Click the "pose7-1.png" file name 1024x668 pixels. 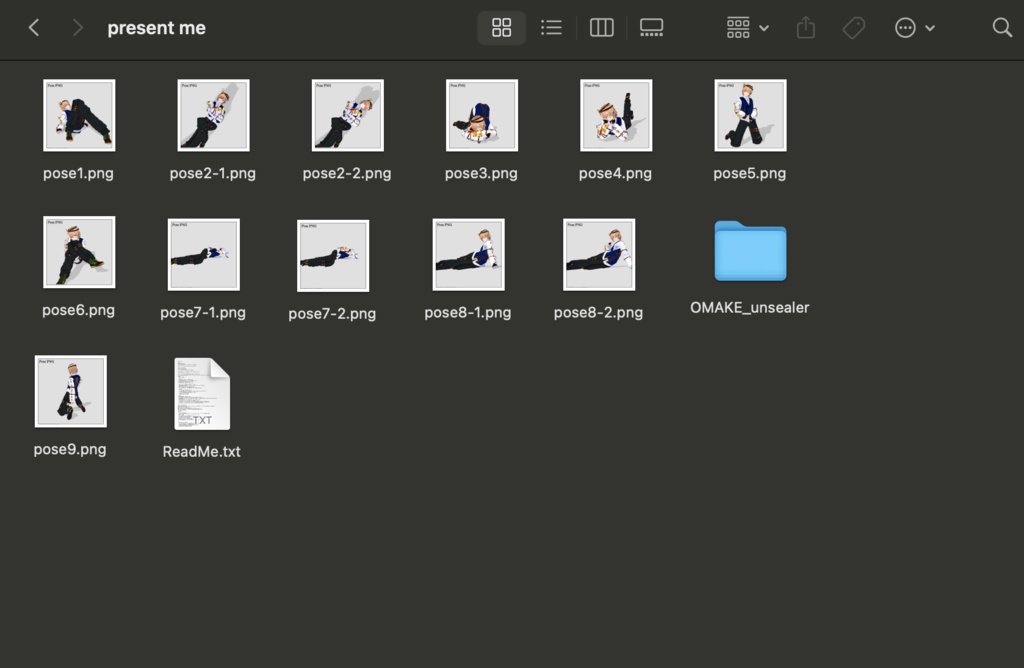(x=203, y=312)
